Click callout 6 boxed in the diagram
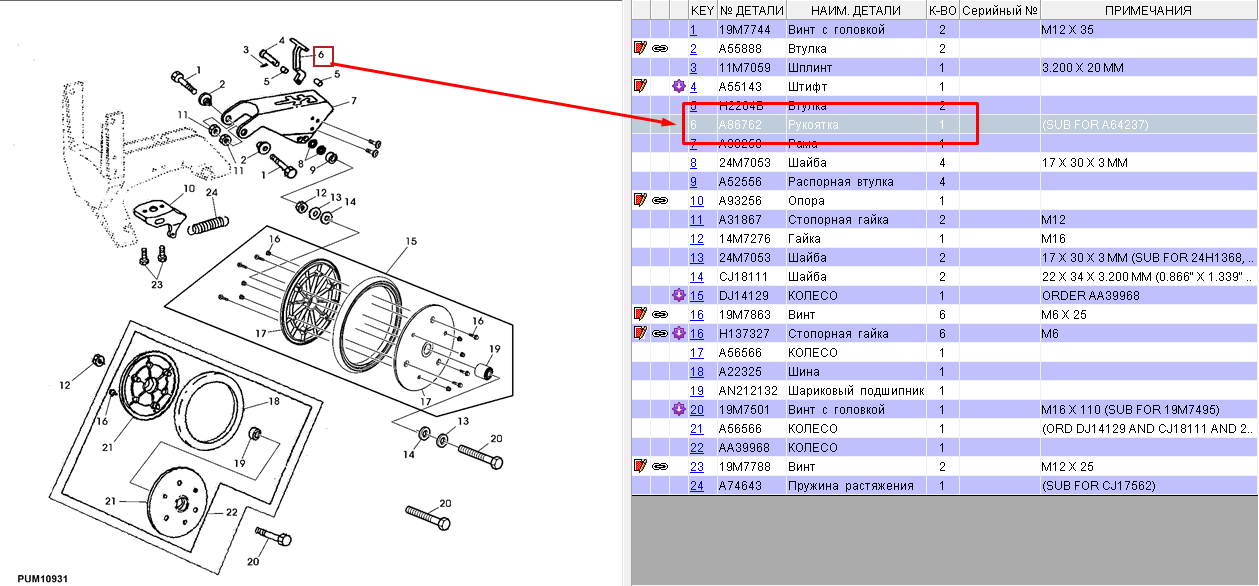The height and width of the screenshot is (586, 1259). 322,56
